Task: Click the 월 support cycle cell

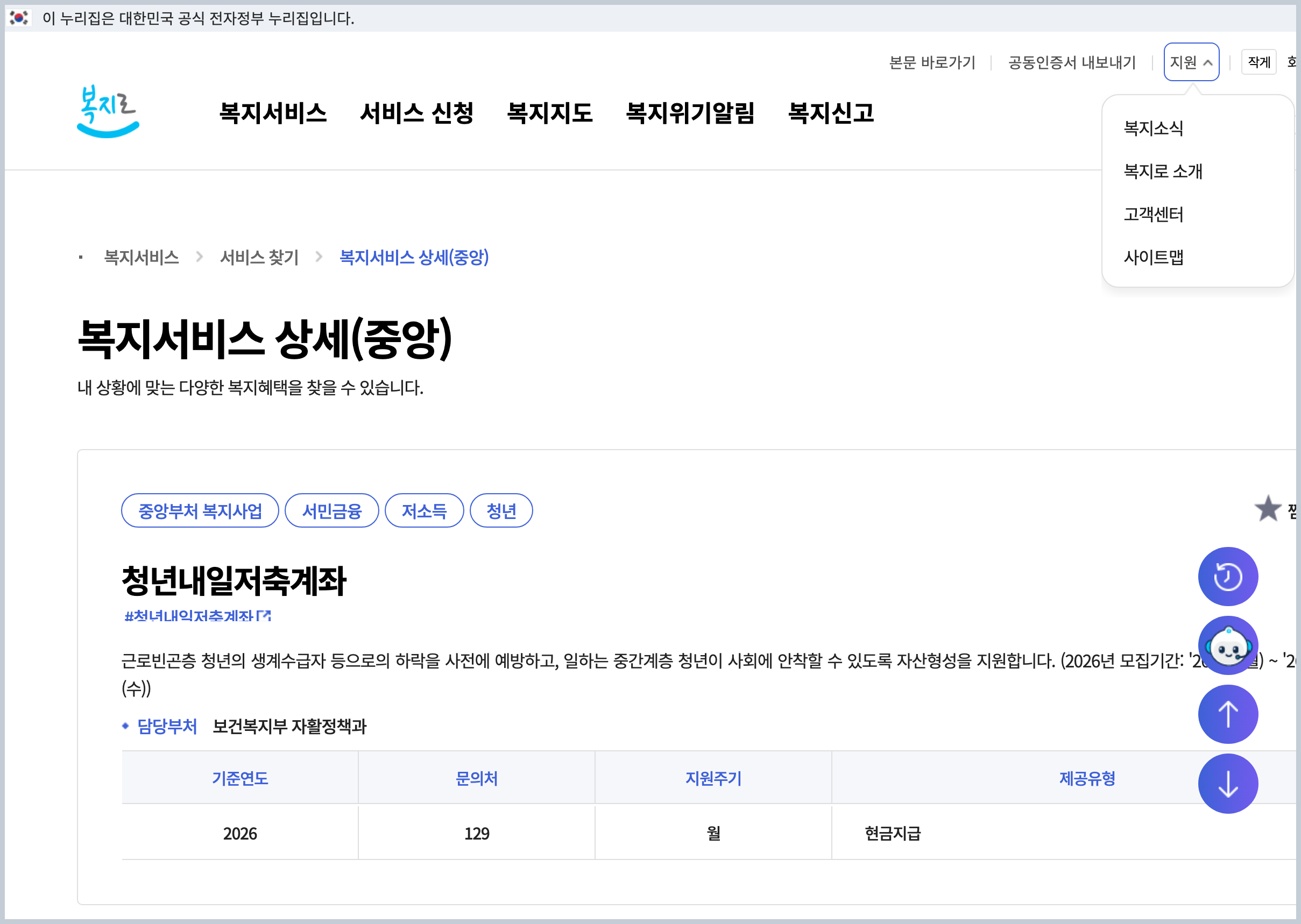Action: click(713, 834)
